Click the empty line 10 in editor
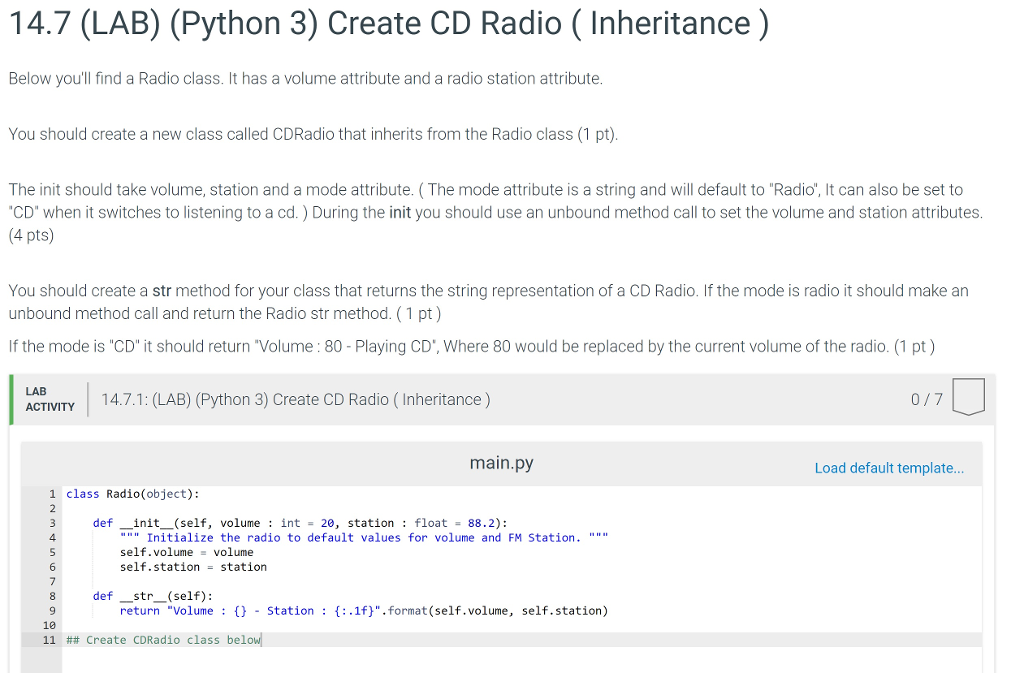Screen dimensions: 1024x673 tap(200, 624)
